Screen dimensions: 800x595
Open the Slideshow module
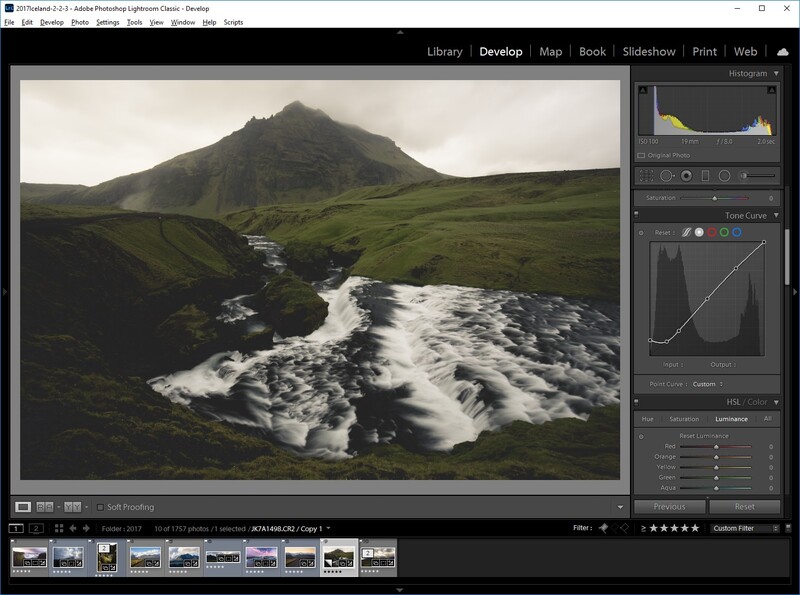coord(649,52)
